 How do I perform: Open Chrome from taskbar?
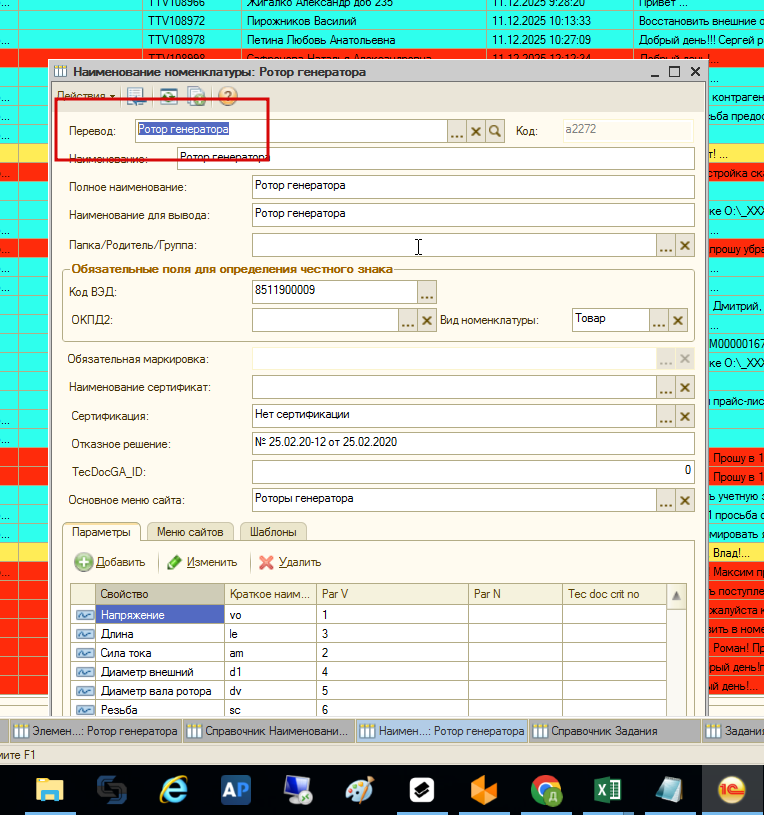coord(546,790)
